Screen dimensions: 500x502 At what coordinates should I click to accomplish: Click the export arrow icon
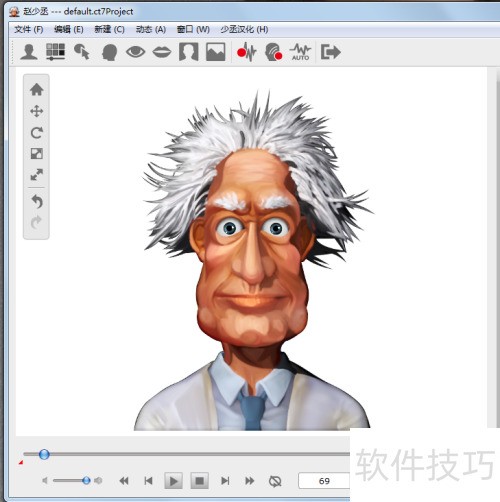(330, 52)
